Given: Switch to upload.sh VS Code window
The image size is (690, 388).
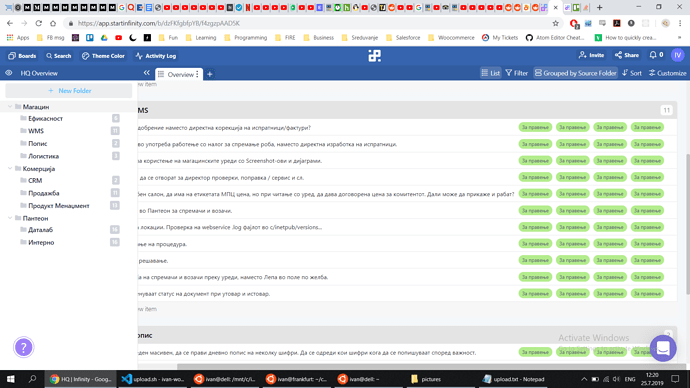Looking at the screenshot, I should [x=152, y=379].
